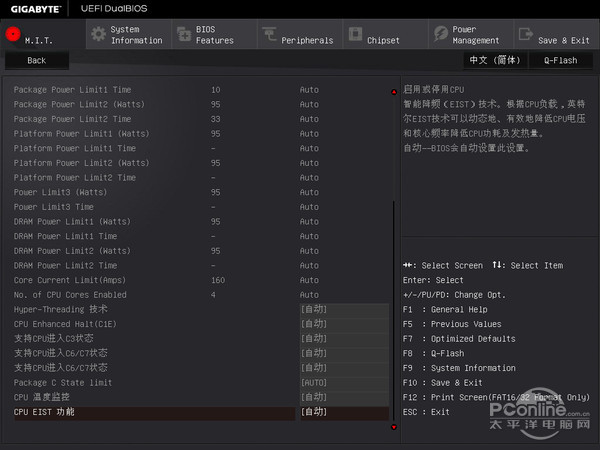Open CPU 温度监控 value box
Screen dimensions: 600x450
[x=344, y=397]
